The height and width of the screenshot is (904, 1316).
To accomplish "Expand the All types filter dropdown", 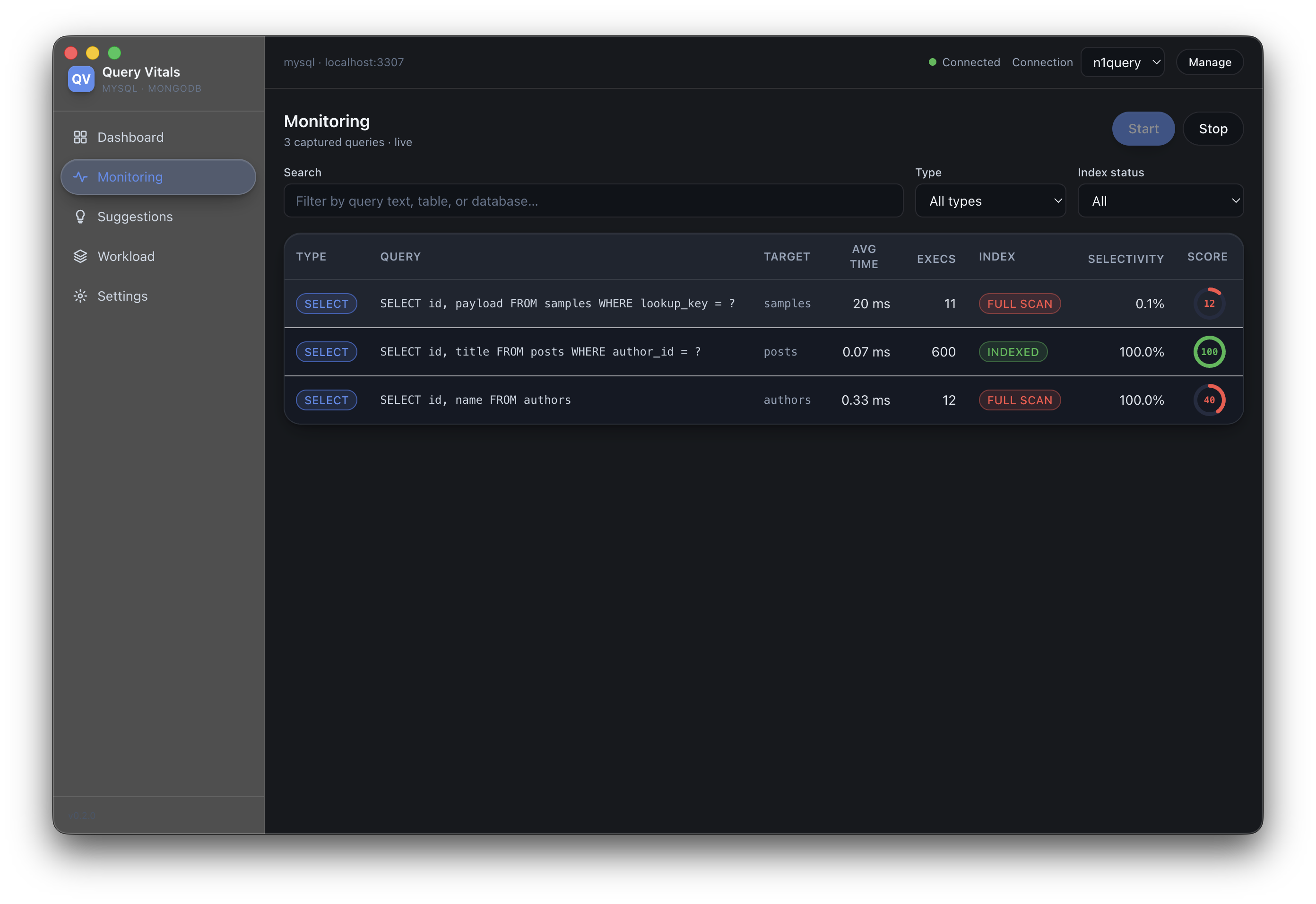I will (990, 201).
